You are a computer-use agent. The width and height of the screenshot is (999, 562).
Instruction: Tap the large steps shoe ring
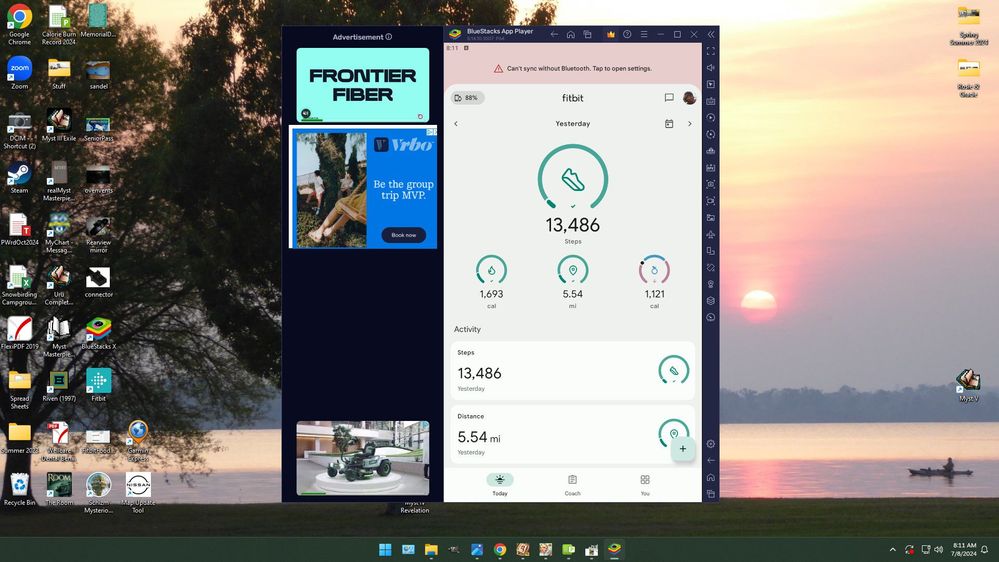tap(573, 178)
